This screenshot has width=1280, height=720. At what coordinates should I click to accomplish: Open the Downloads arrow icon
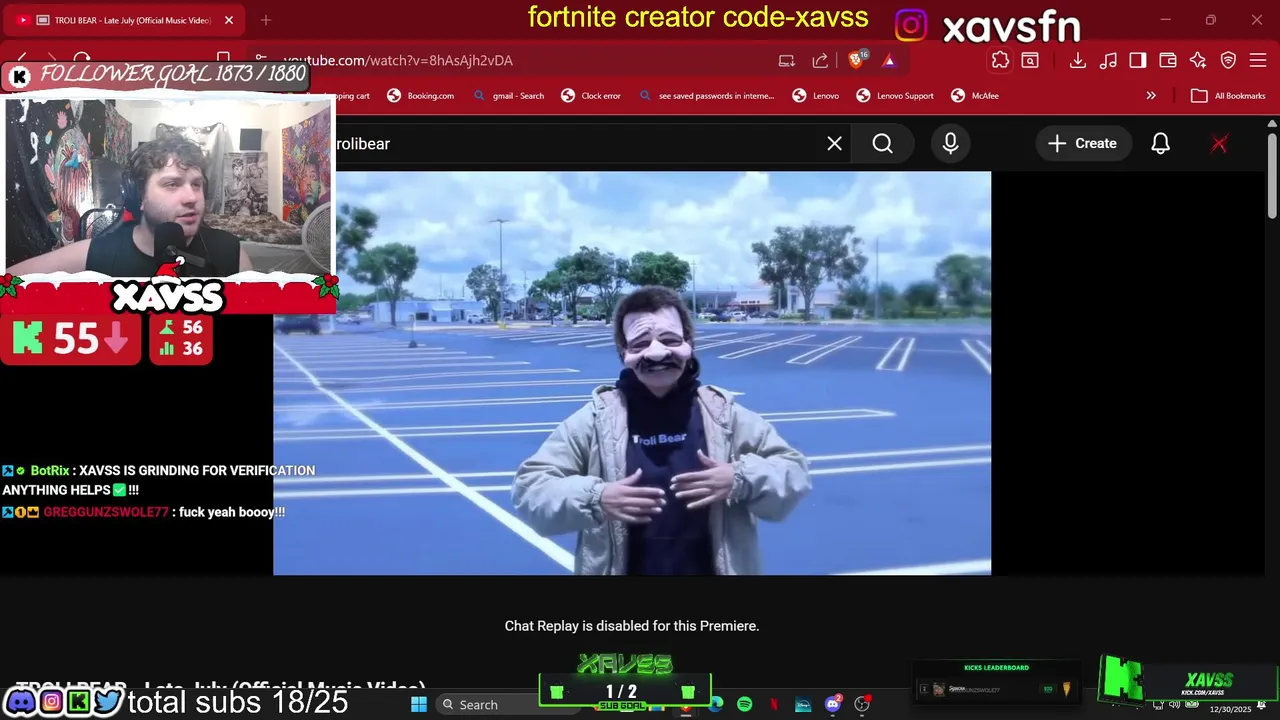coord(1077,60)
